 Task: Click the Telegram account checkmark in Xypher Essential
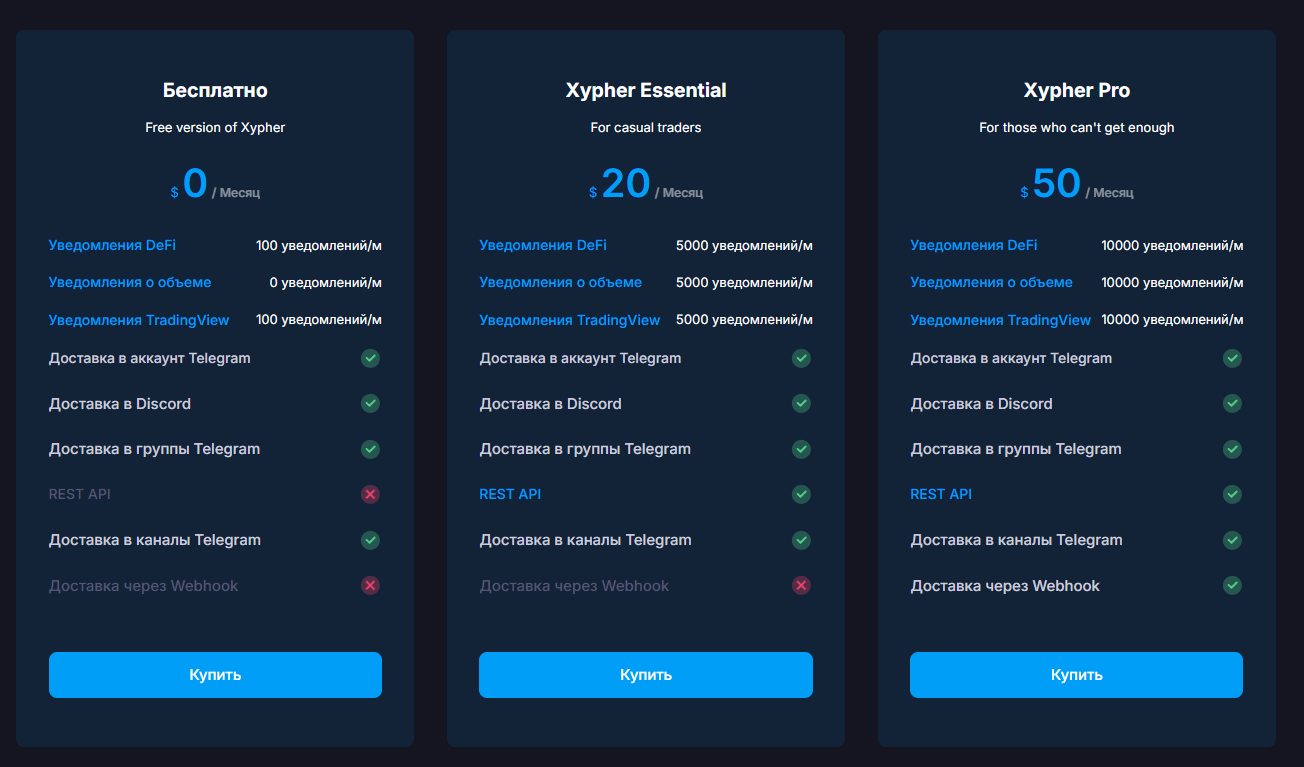point(802,358)
